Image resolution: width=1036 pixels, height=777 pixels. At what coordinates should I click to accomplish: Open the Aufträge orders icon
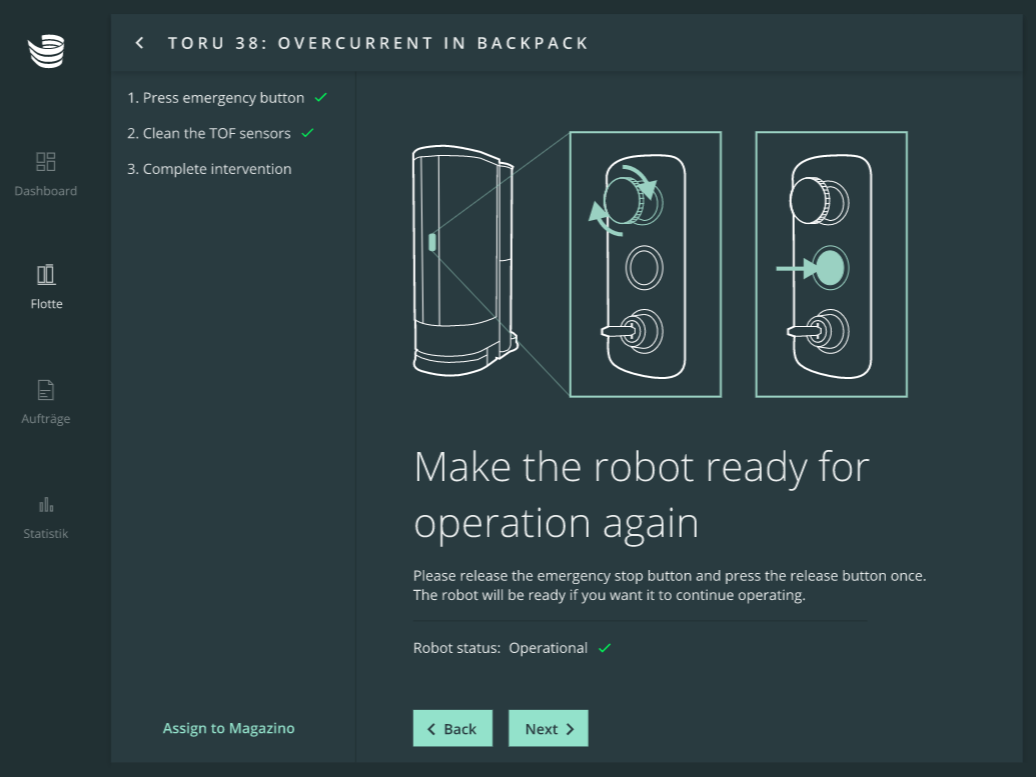coord(46,390)
